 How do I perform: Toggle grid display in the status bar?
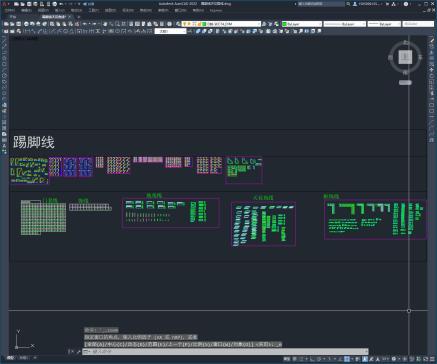(295, 359)
